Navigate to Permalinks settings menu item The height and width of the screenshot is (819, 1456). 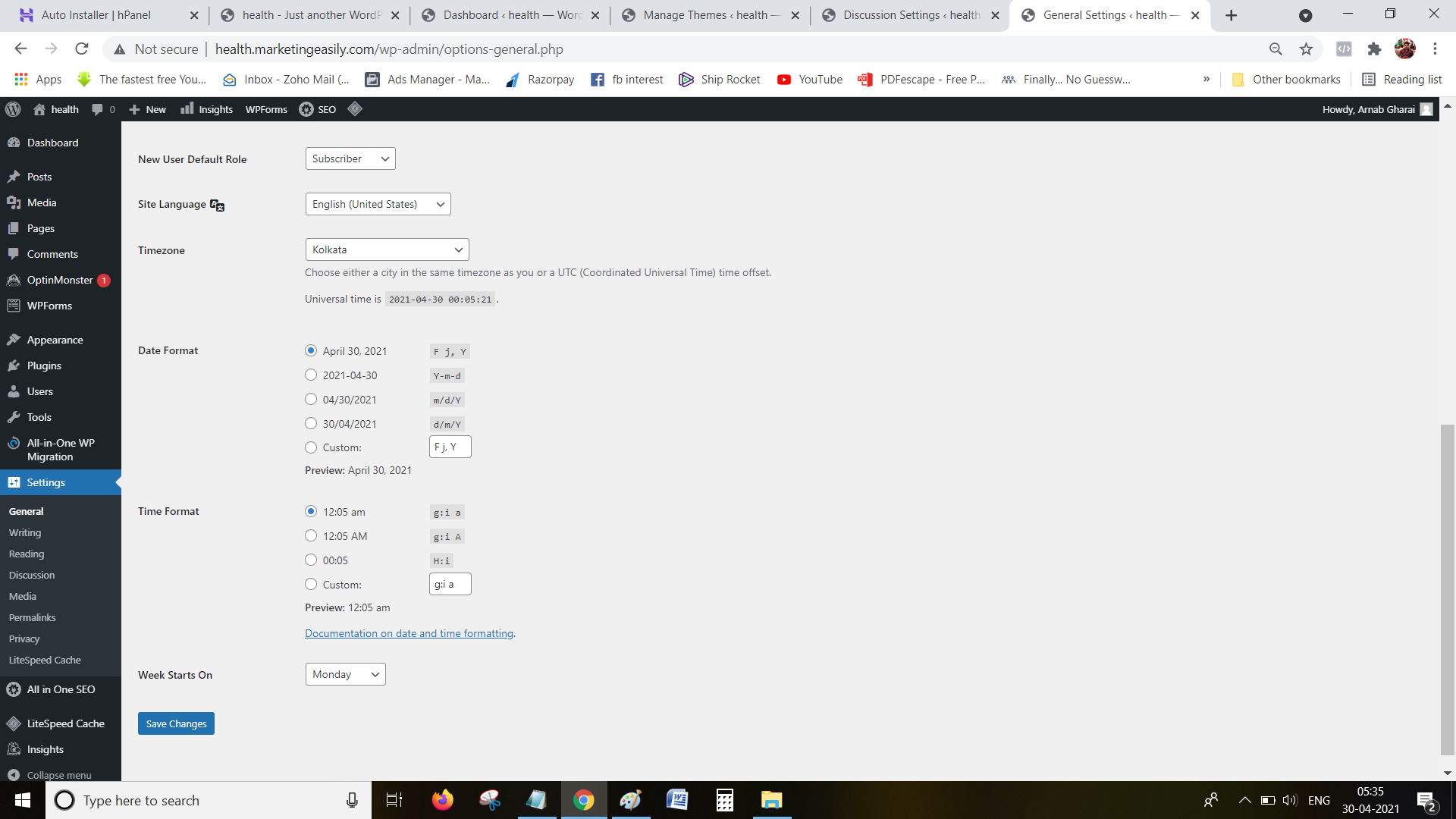click(32, 617)
